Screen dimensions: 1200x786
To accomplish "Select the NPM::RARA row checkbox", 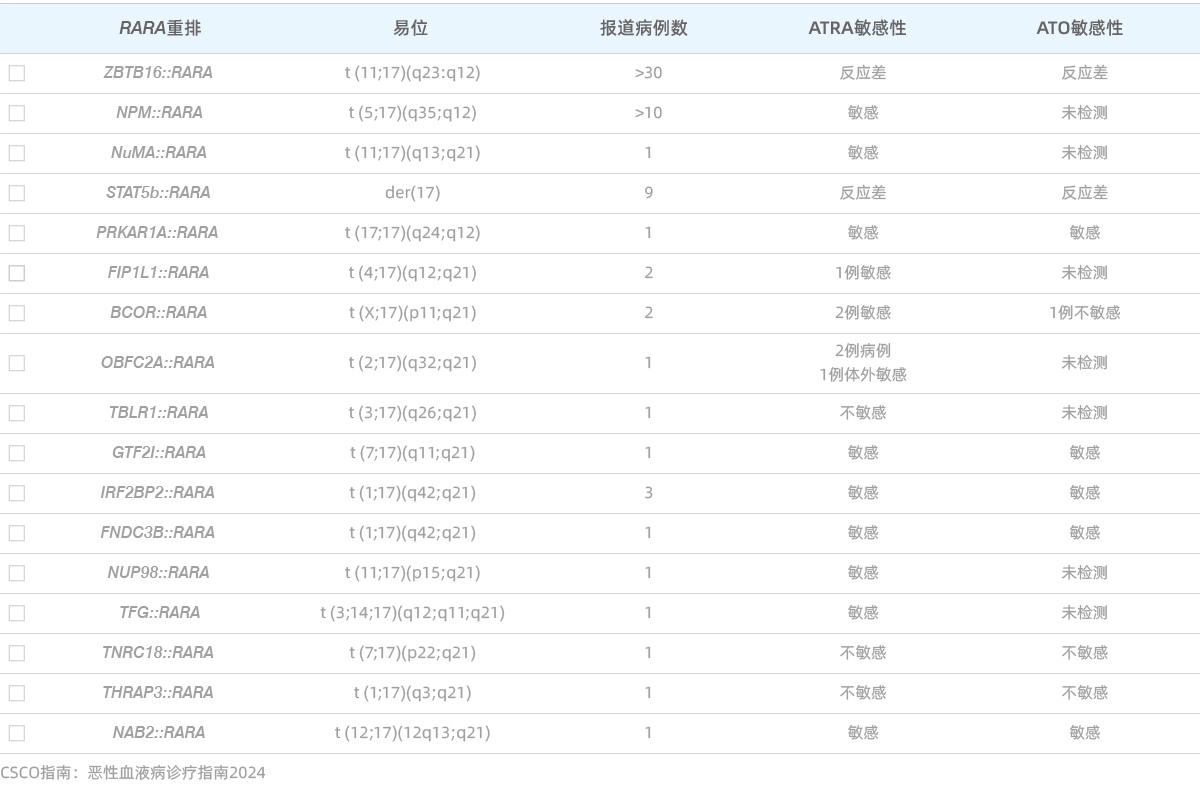I will (17, 113).
